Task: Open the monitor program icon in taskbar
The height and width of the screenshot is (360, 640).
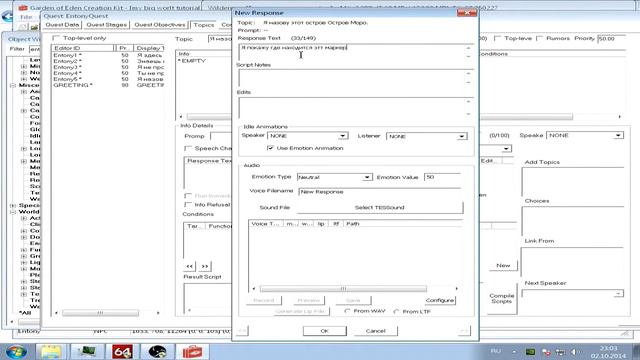Action: pos(87,351)
